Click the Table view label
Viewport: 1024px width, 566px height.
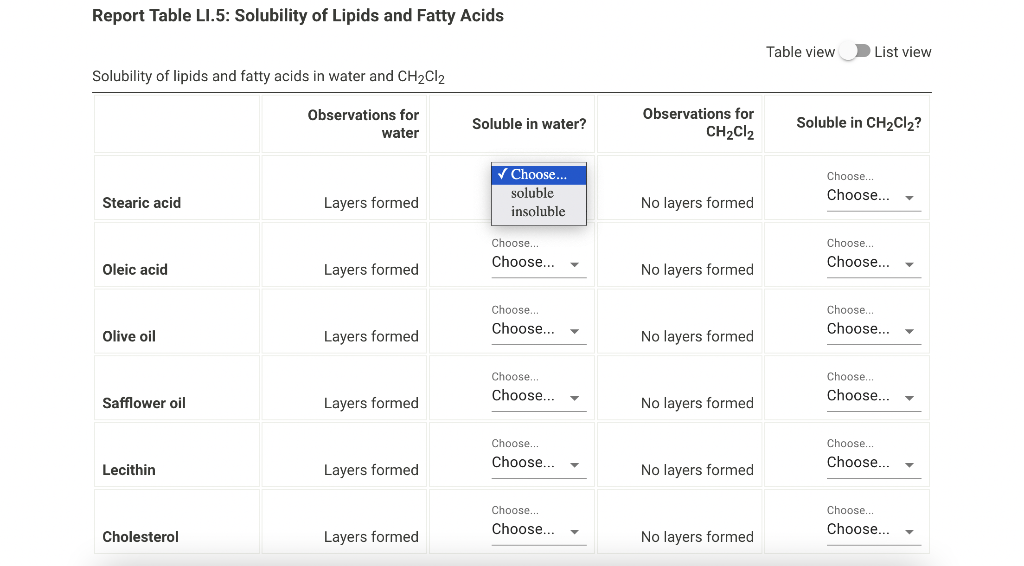coord(800,52)
